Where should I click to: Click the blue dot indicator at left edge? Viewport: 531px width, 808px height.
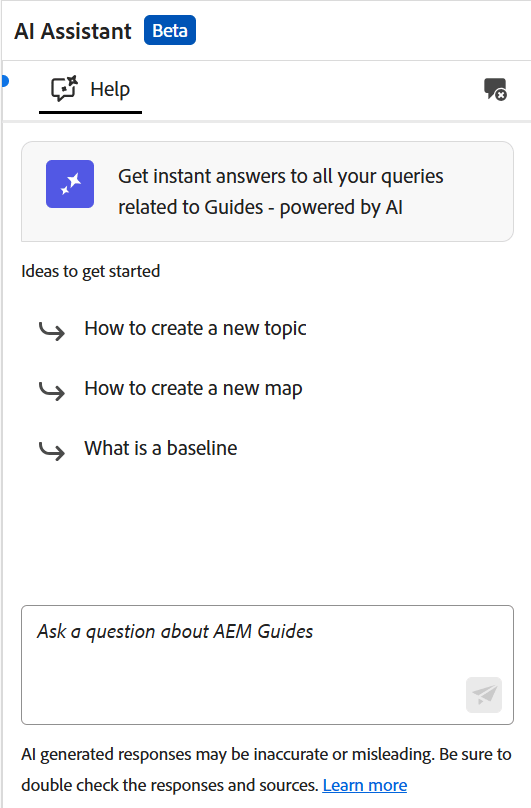coord(5,81)
